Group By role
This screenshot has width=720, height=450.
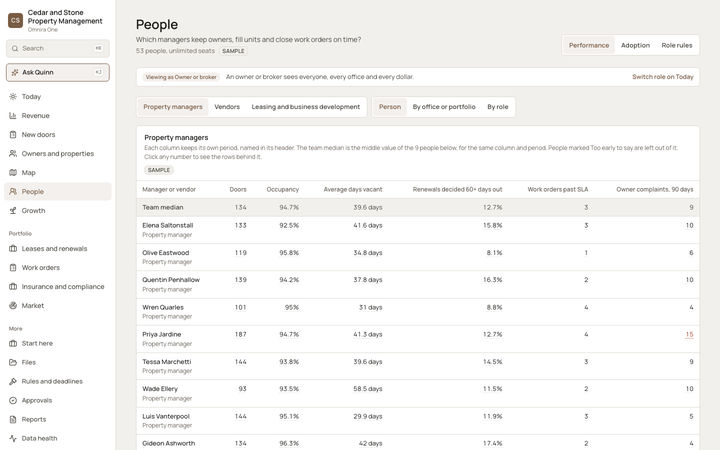point(497,107)
